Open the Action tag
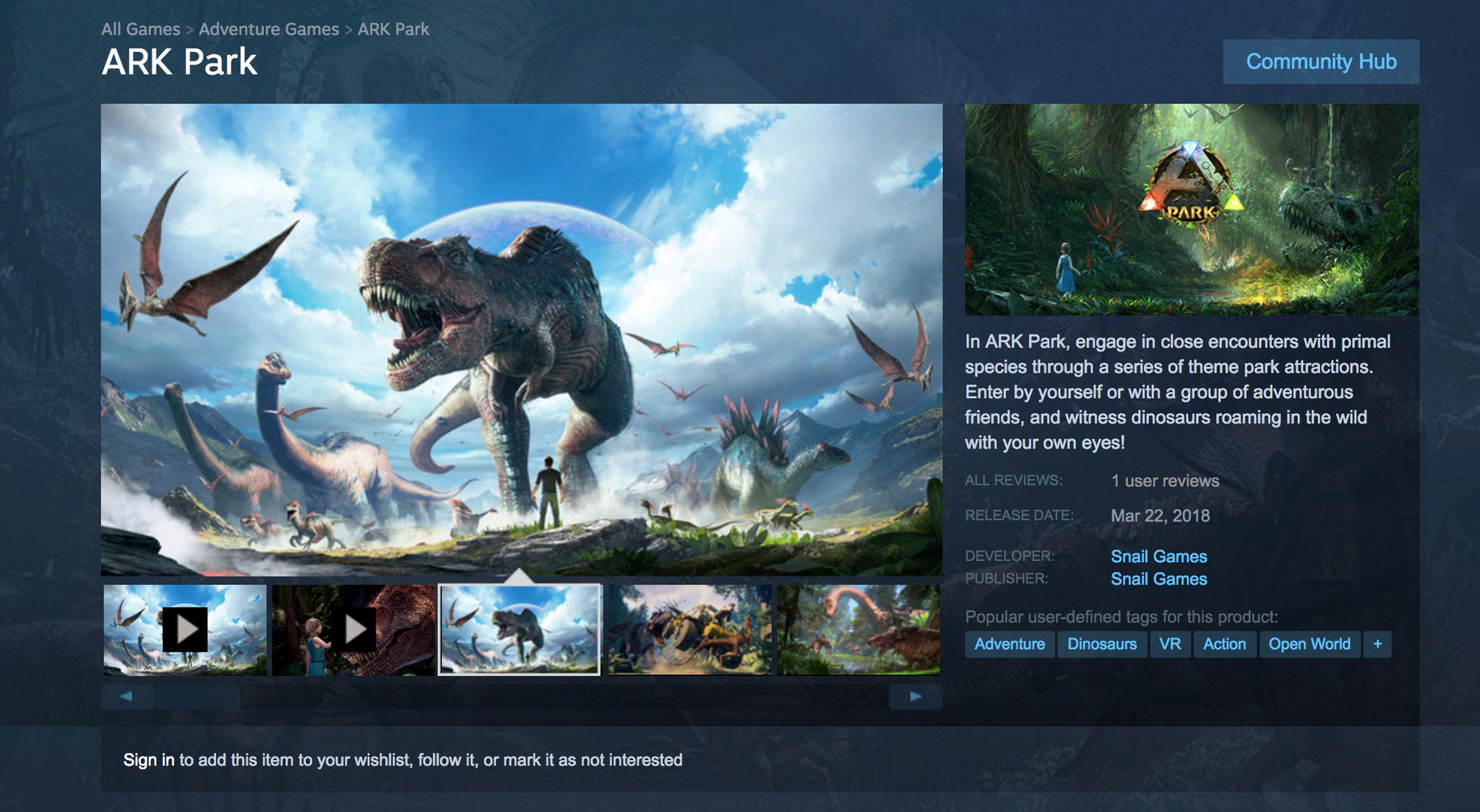The image size is (1480, 812). click(x=1224, y=644)
